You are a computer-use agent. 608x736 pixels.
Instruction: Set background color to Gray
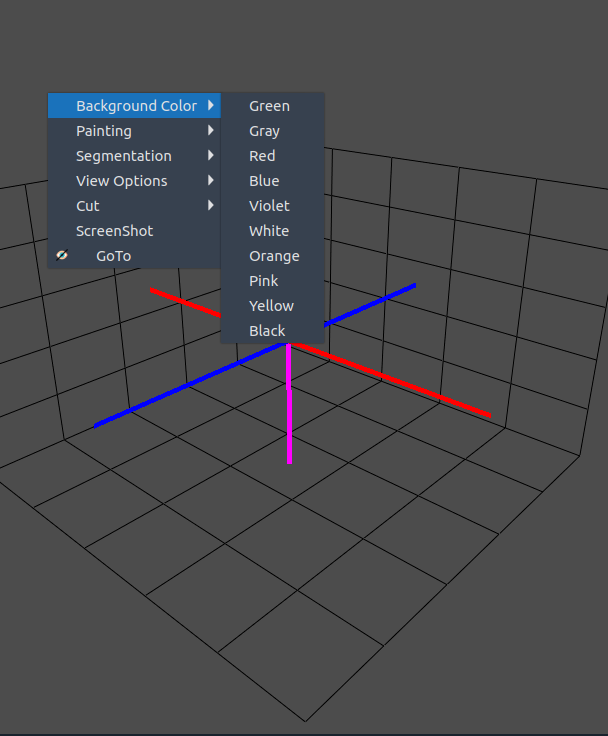click(272, 131)
